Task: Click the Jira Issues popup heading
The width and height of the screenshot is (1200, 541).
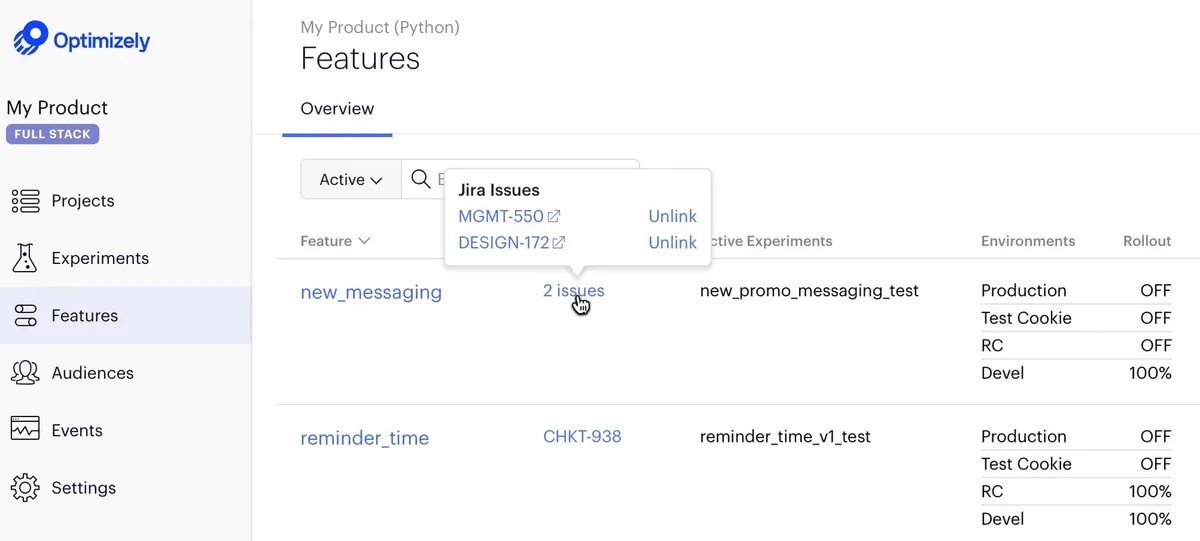Action: (499, 190)
